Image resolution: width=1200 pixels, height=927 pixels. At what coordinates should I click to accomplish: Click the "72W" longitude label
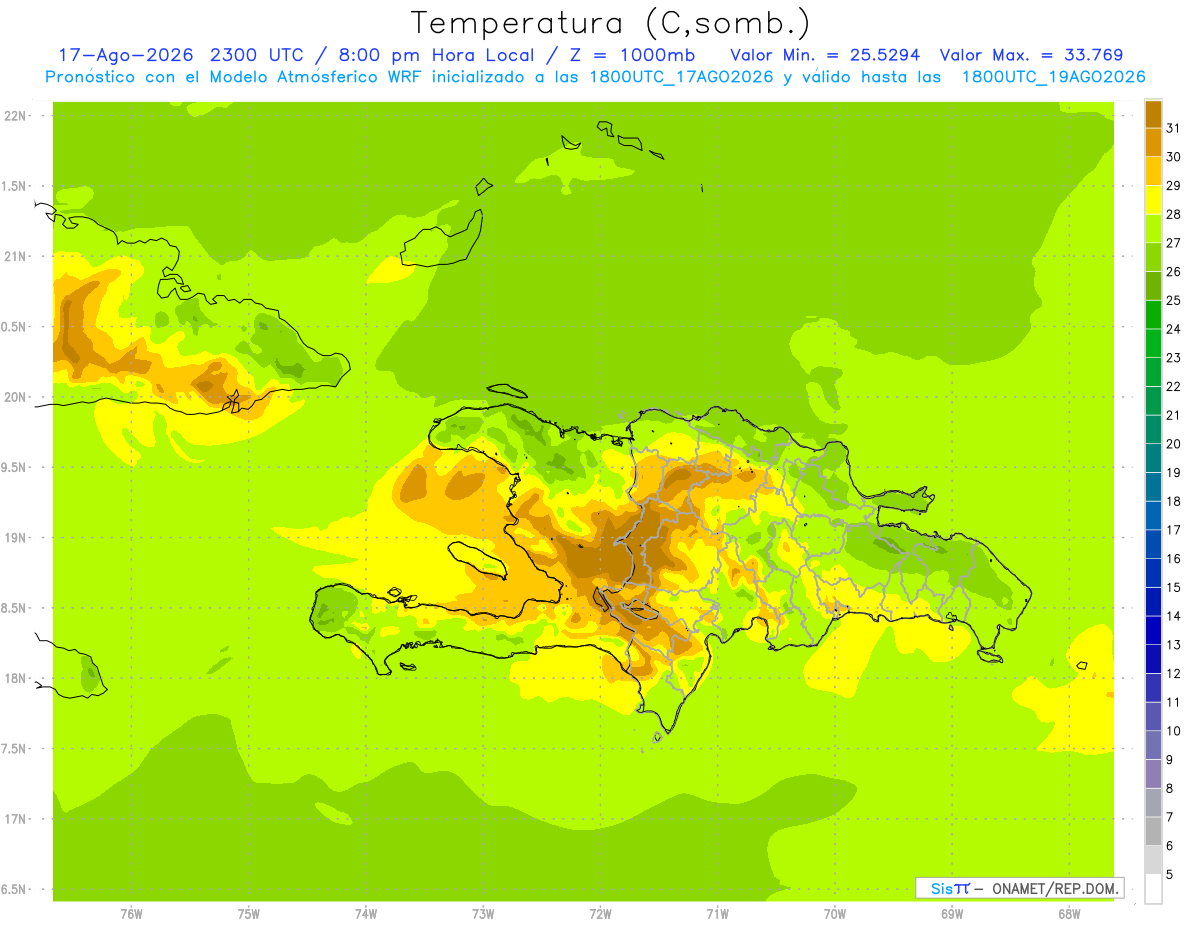[x=600, y=913]
